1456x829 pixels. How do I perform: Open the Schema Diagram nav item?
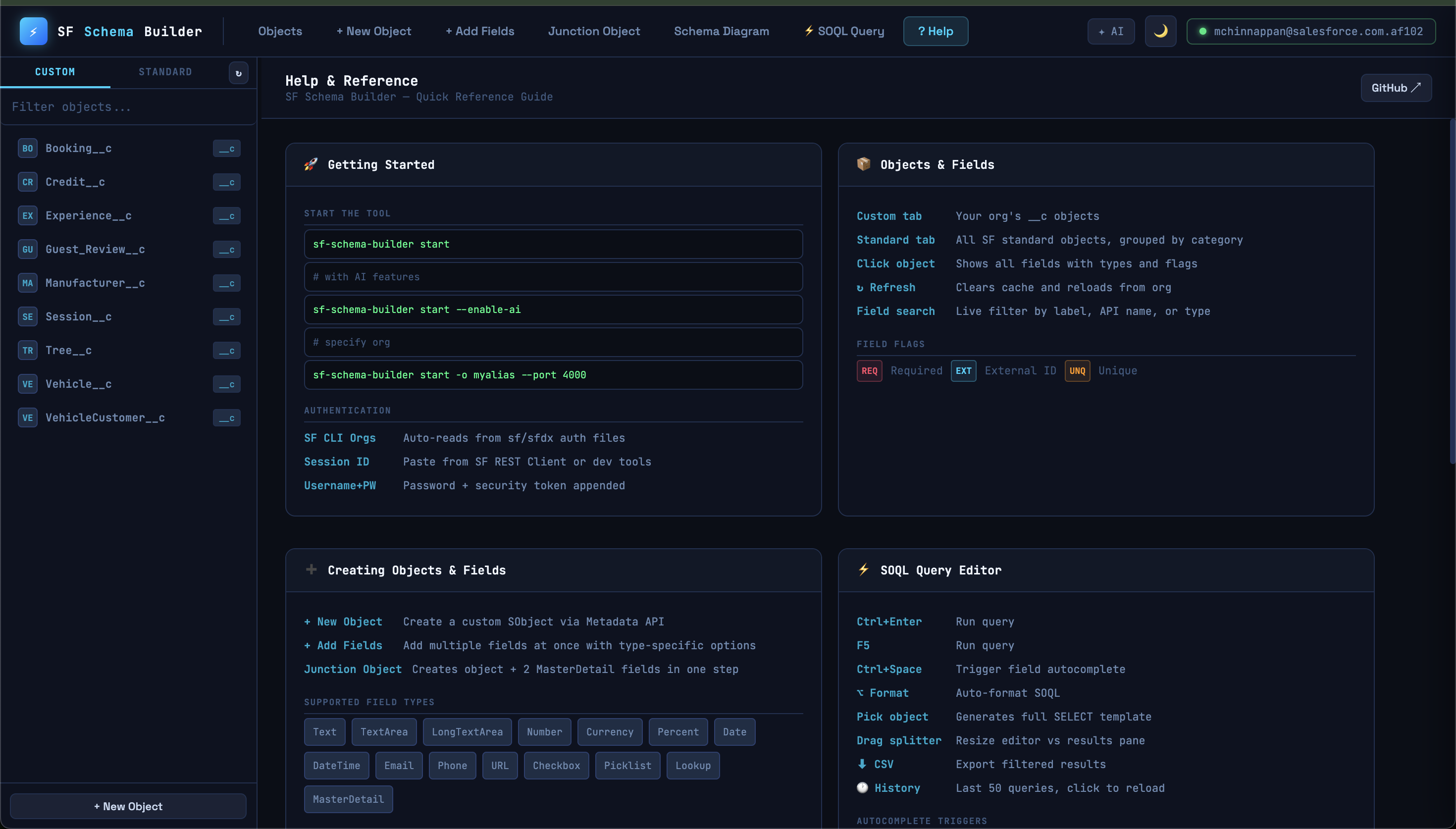pos(721,31)
